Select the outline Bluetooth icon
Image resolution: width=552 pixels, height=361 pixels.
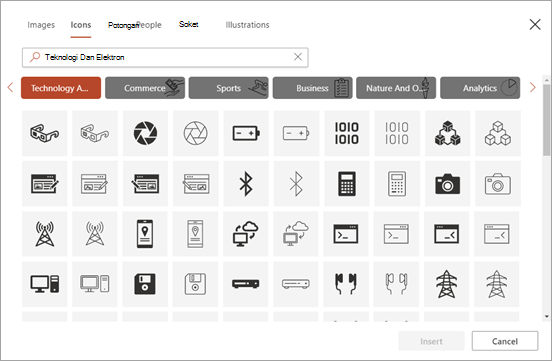tap(296, 183)
